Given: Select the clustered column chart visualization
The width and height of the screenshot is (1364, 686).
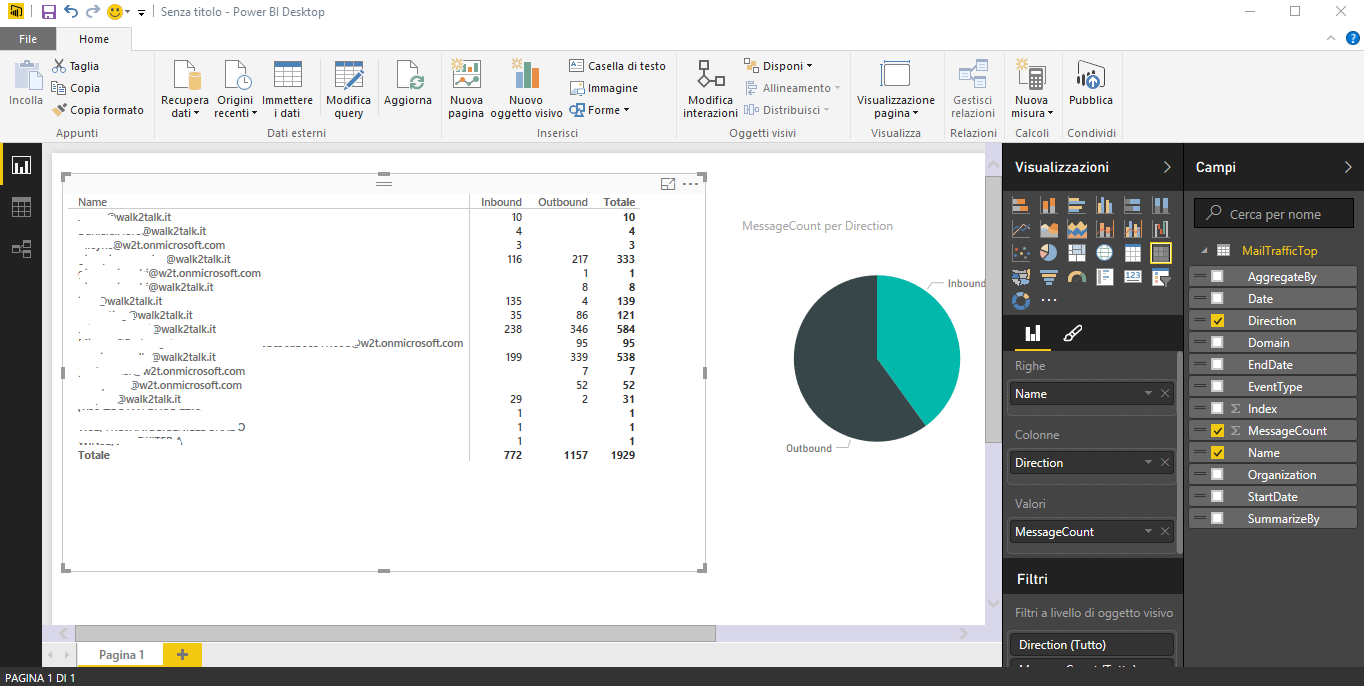Looking at the screenshot, I should [1105, 205].
